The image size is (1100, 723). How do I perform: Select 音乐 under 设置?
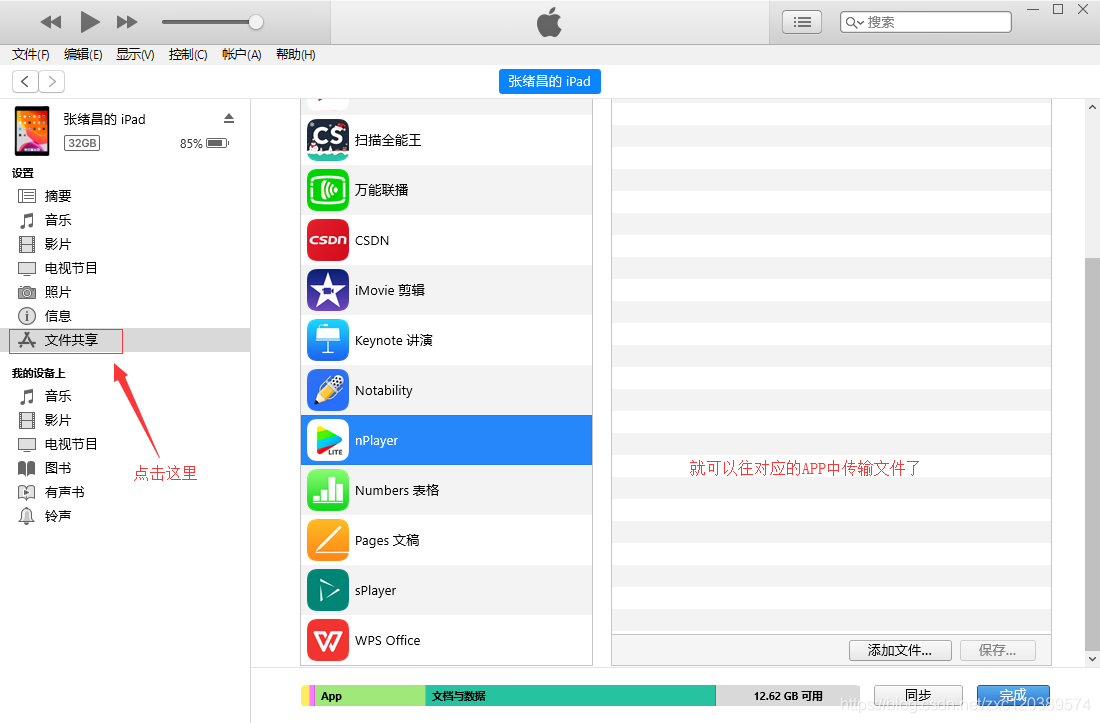pos(58,220)
